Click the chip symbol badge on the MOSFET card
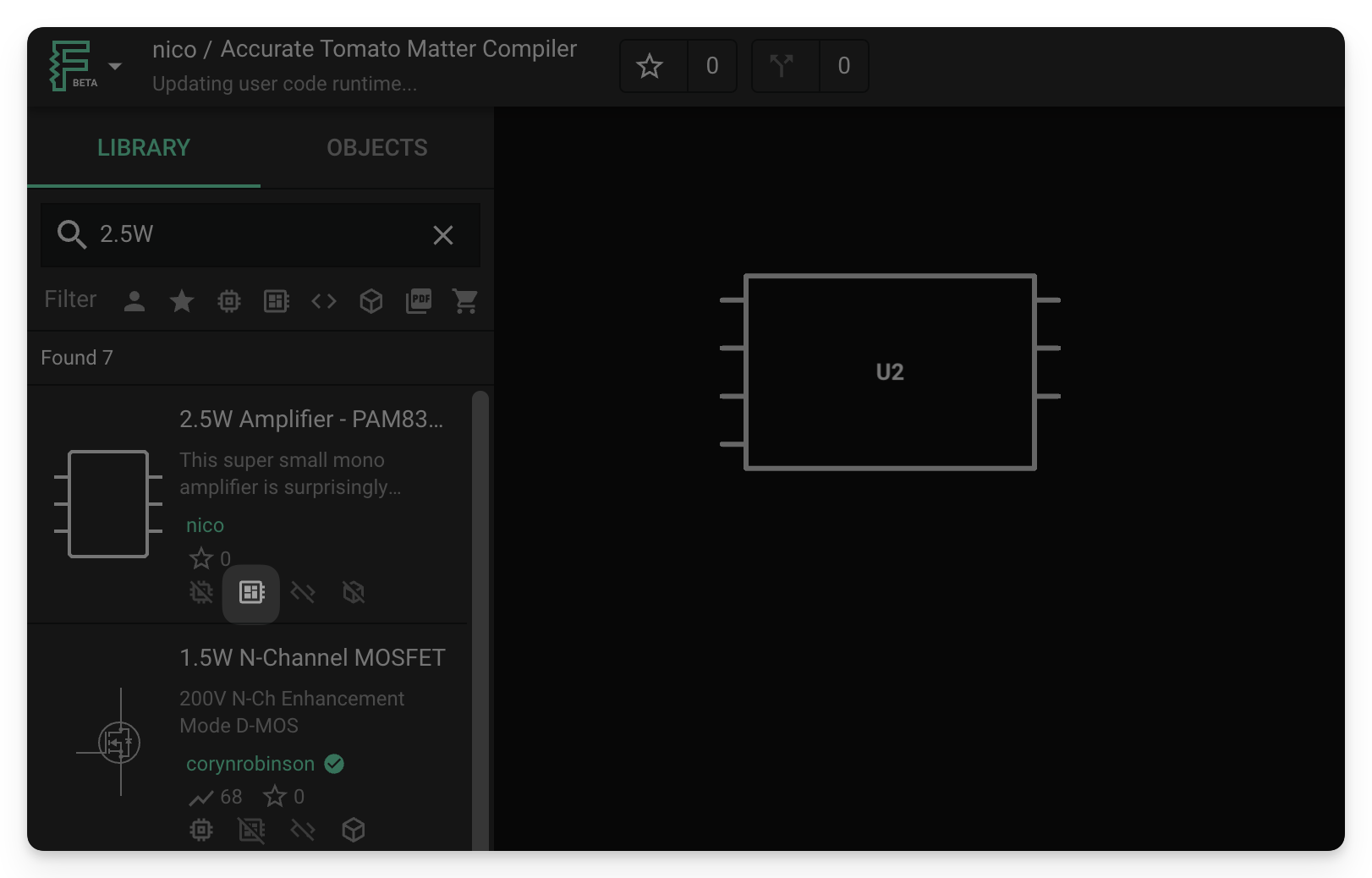 pyautogui.click(x=201, y=830)
